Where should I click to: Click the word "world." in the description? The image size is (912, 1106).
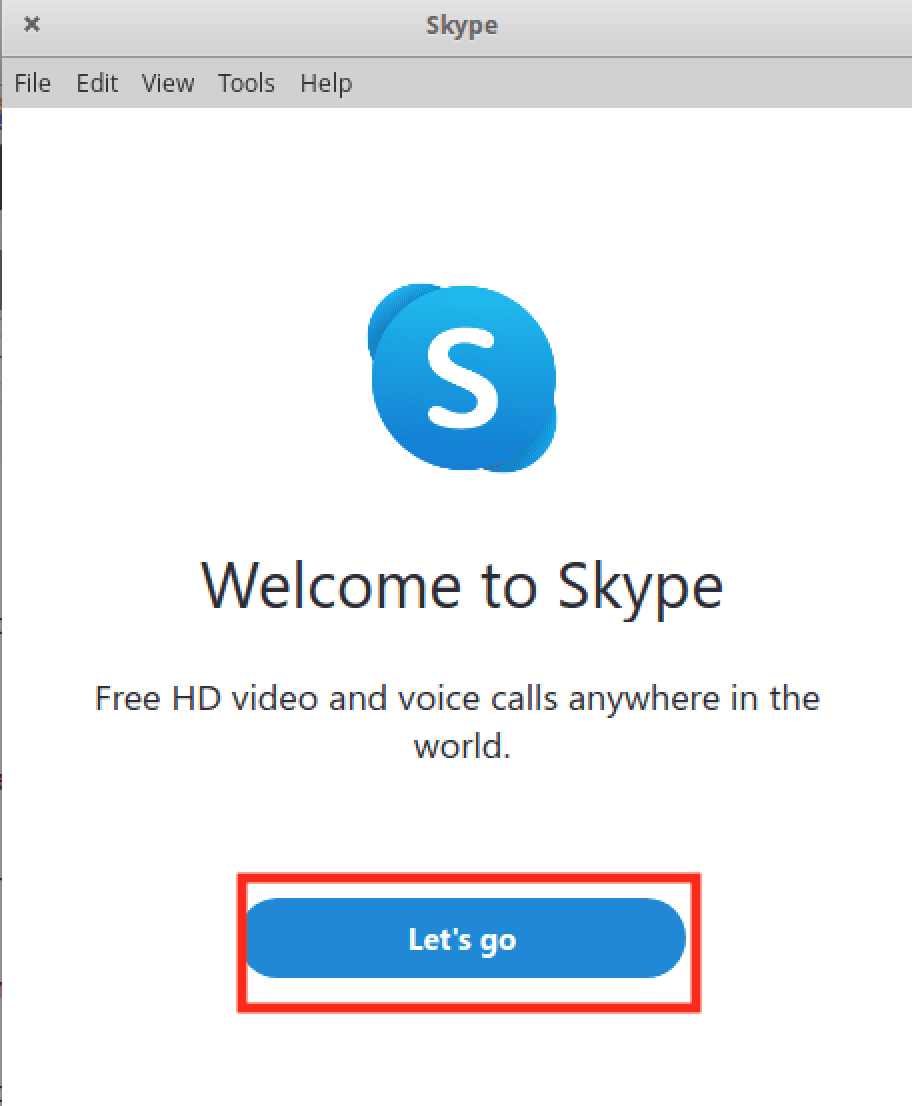pos(462,747)
